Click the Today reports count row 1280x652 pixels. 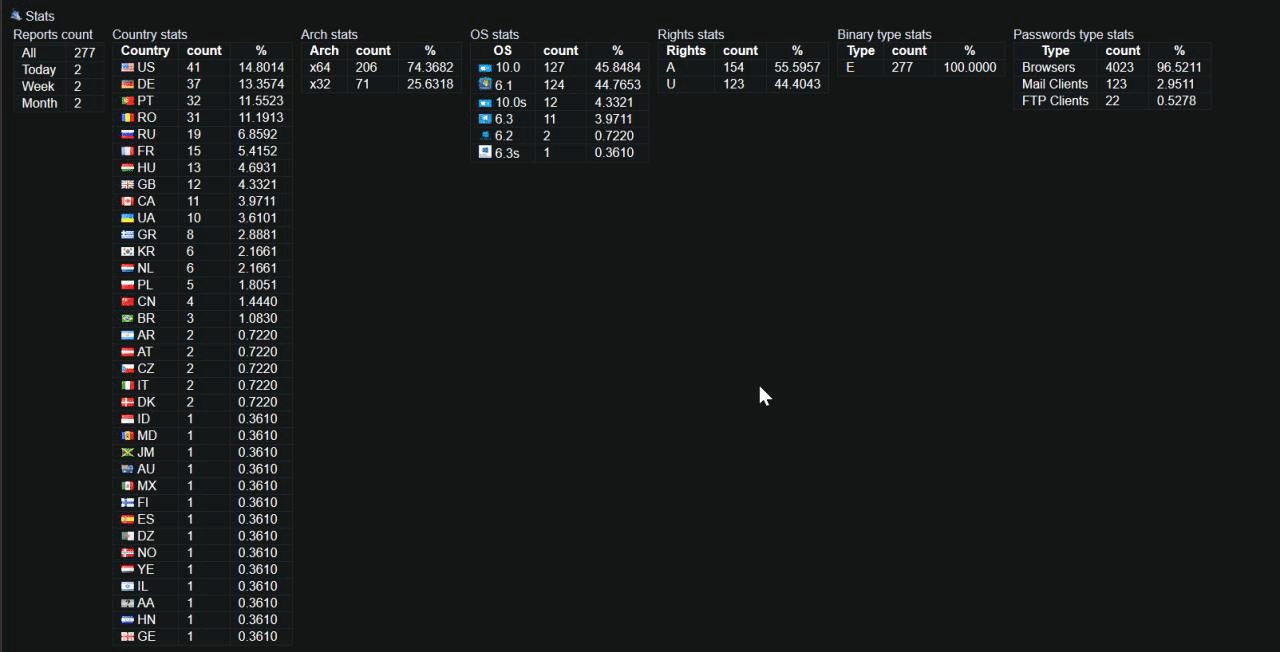[x=39, y=69]
